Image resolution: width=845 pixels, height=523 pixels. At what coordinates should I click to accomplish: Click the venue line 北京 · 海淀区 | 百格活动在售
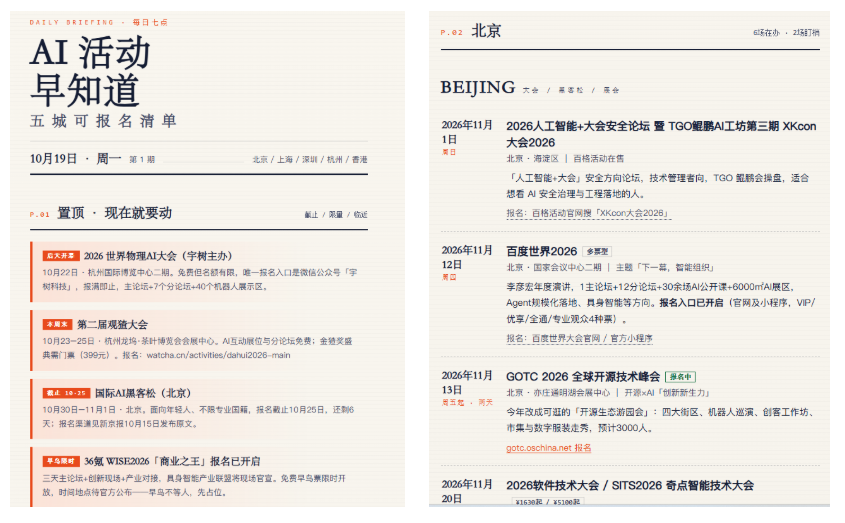pyautogui.click(x=565, y=159)
